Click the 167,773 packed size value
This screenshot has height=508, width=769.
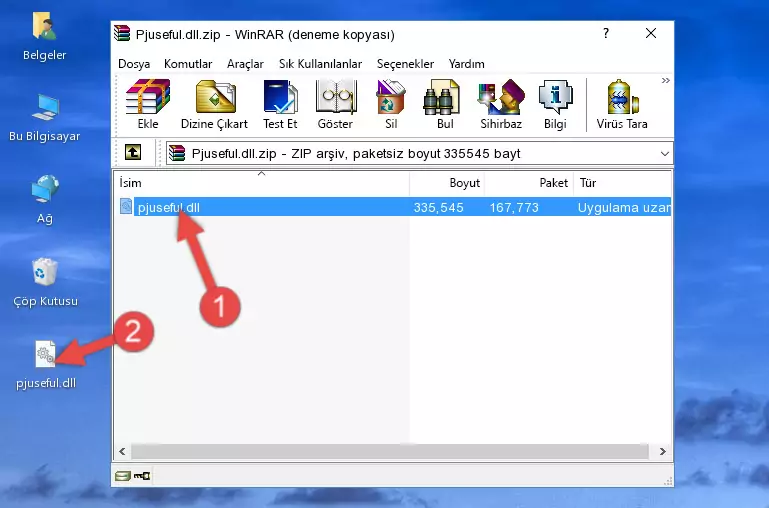pyautogui.click(x=514, y=207)
